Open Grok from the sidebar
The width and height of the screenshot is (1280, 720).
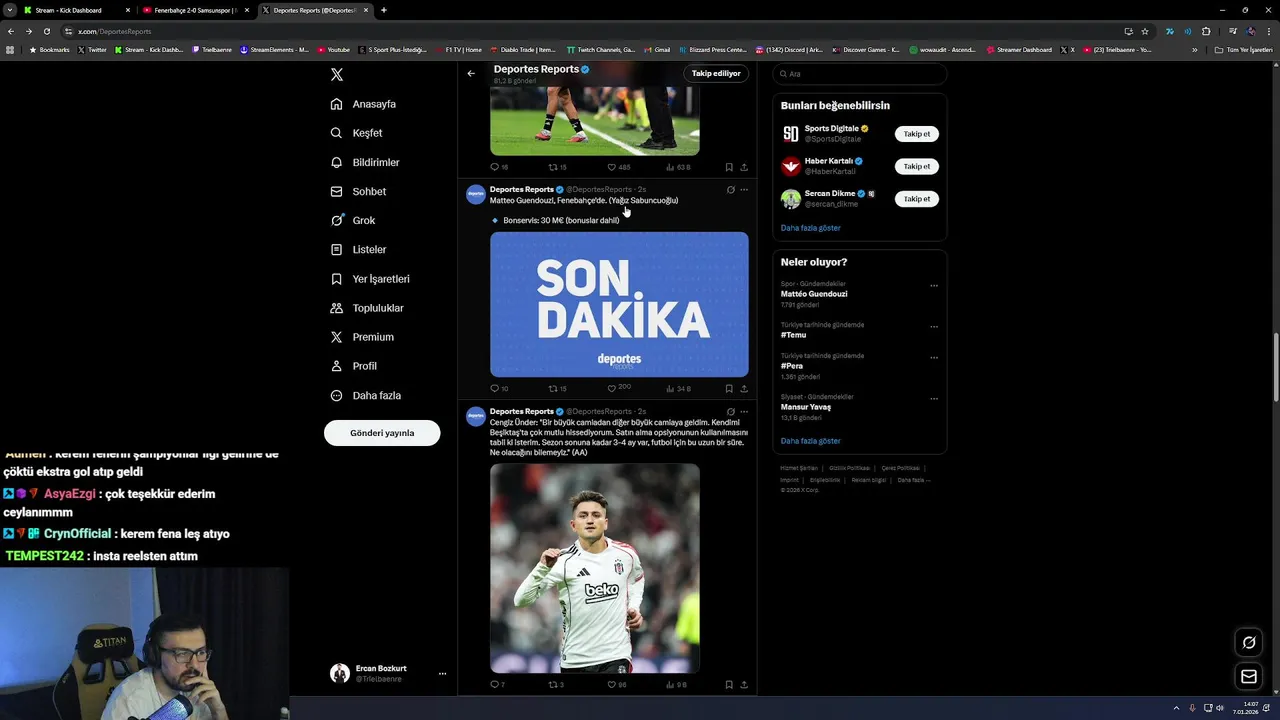(x=353, y=220)
